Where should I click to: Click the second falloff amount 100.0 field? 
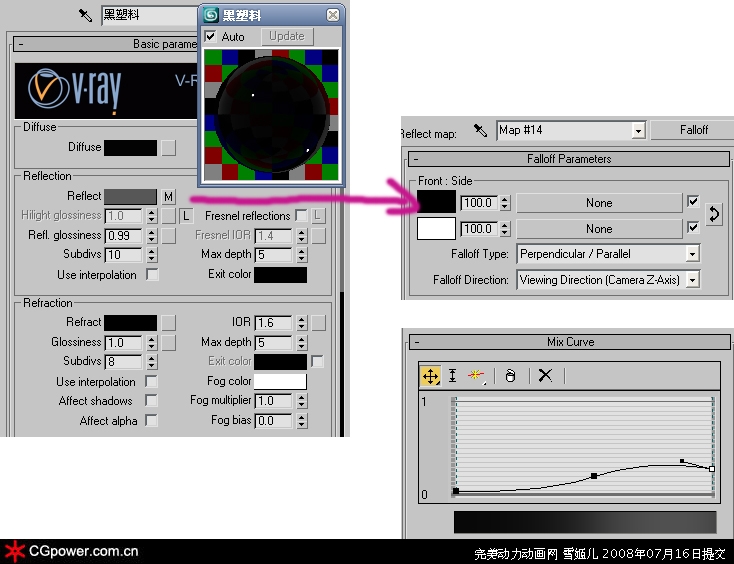pos(479,229)
